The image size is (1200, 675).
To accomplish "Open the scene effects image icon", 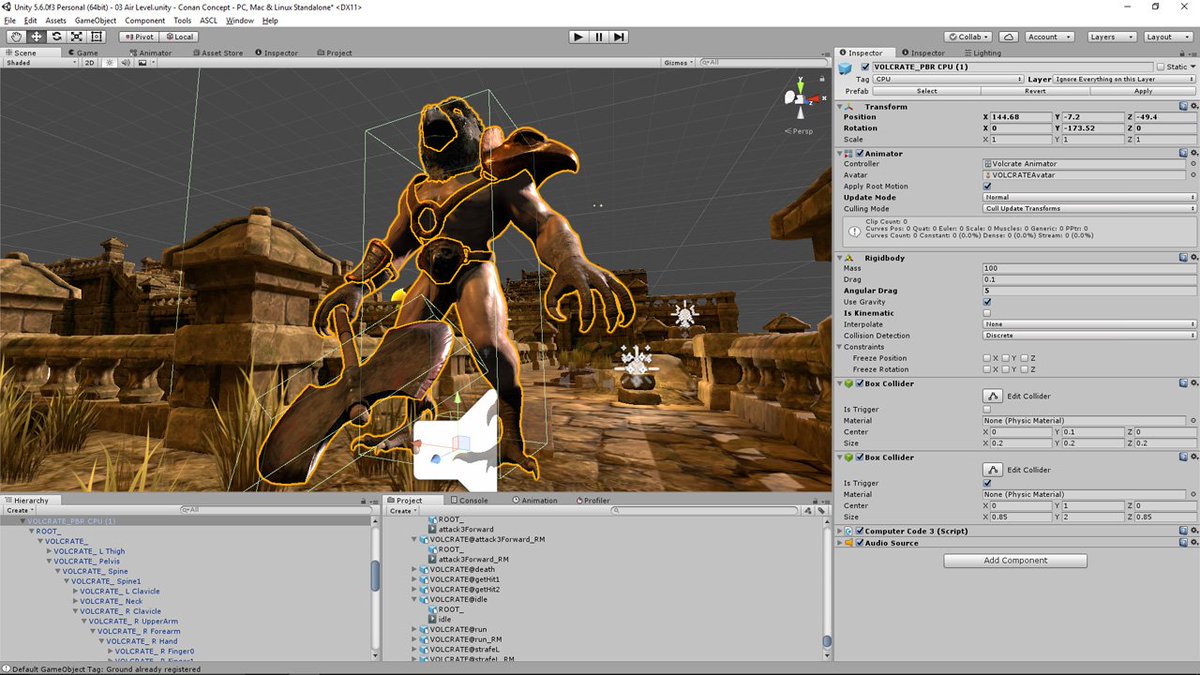I will tap(143, 62).
